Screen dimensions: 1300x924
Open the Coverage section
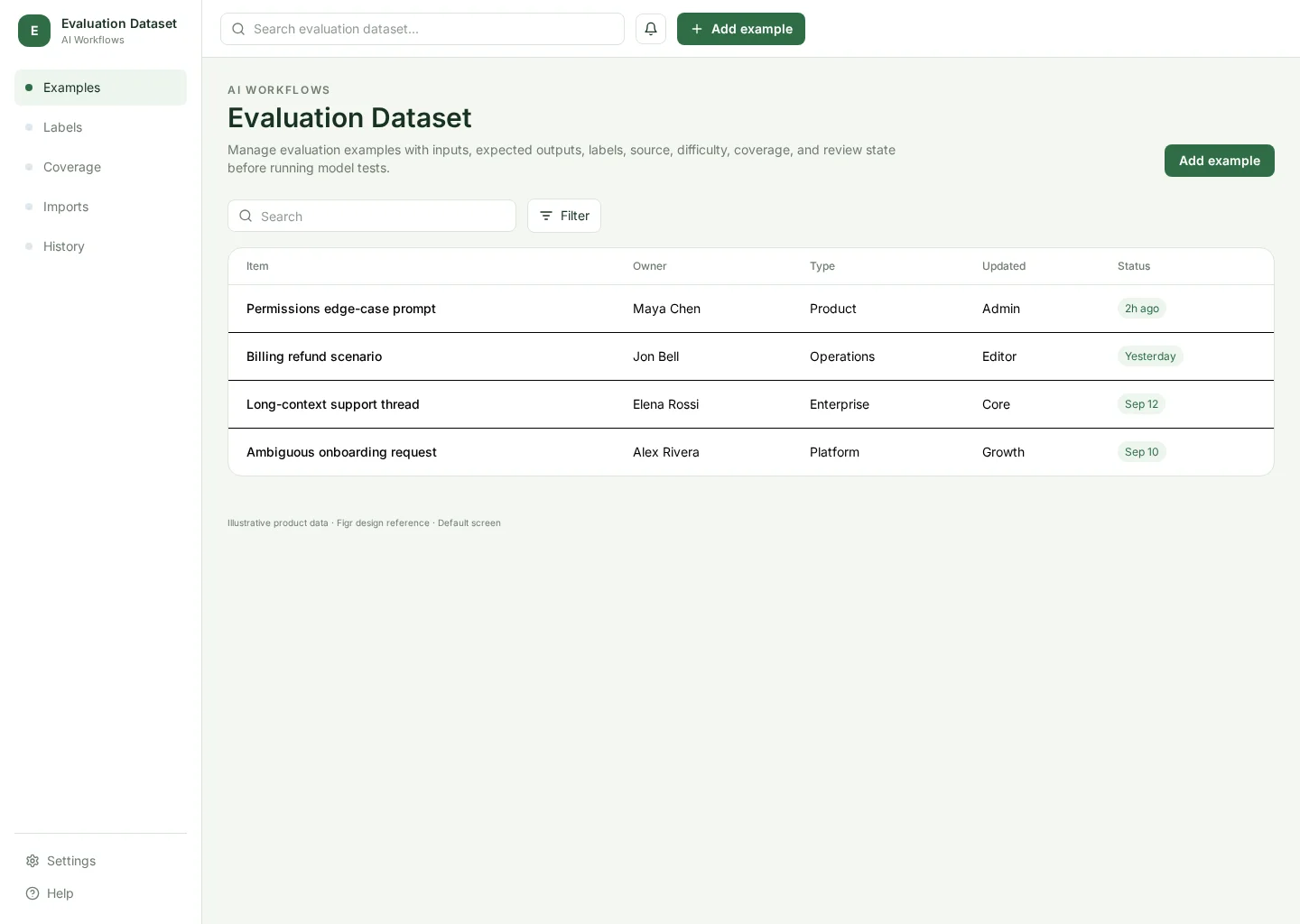100,167
